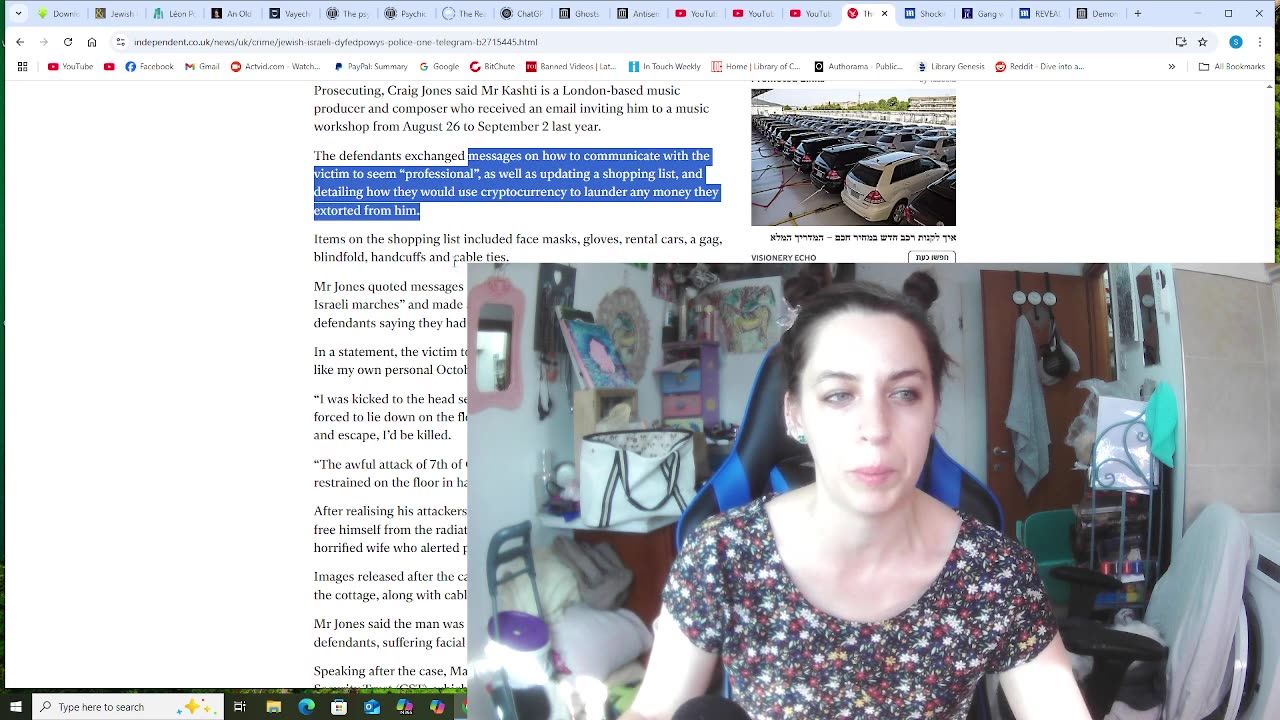The image size is (1280, 720).
Task: Open the tab search dropdown
Action: [x=18, y=14]
